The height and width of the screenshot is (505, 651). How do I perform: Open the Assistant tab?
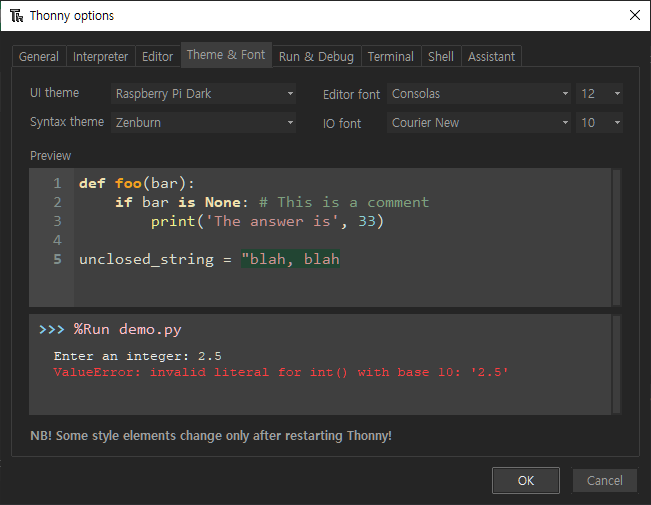click(x=491, y=57)
